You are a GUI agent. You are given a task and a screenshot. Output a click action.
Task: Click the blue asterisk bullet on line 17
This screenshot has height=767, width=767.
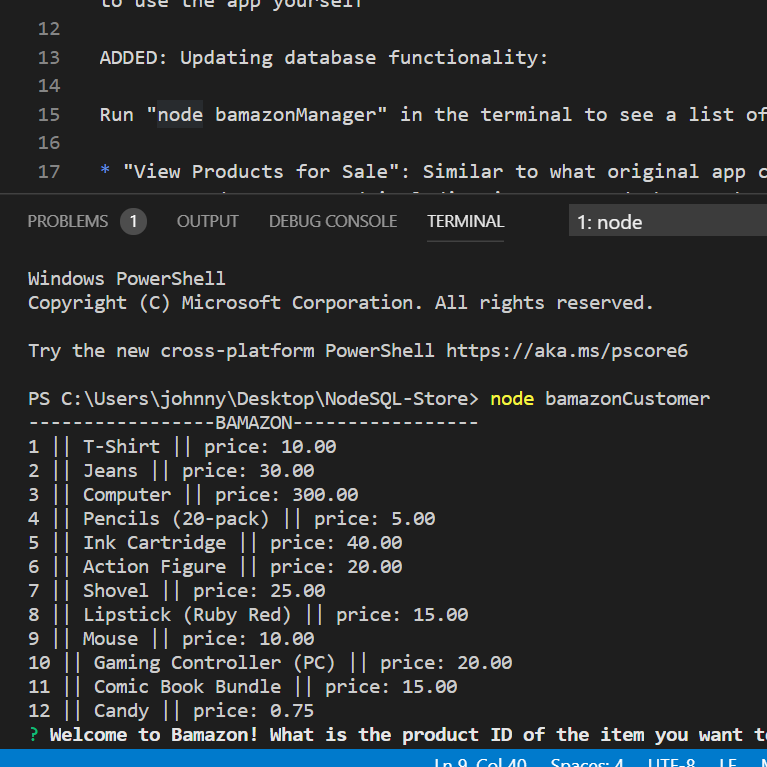click(105, 172)
